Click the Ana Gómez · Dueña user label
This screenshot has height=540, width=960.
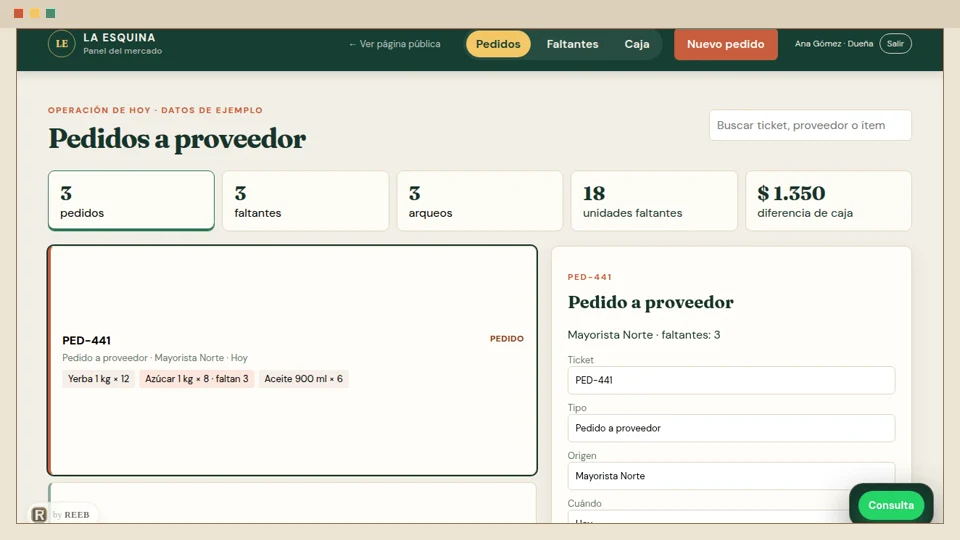coord(834,43)
